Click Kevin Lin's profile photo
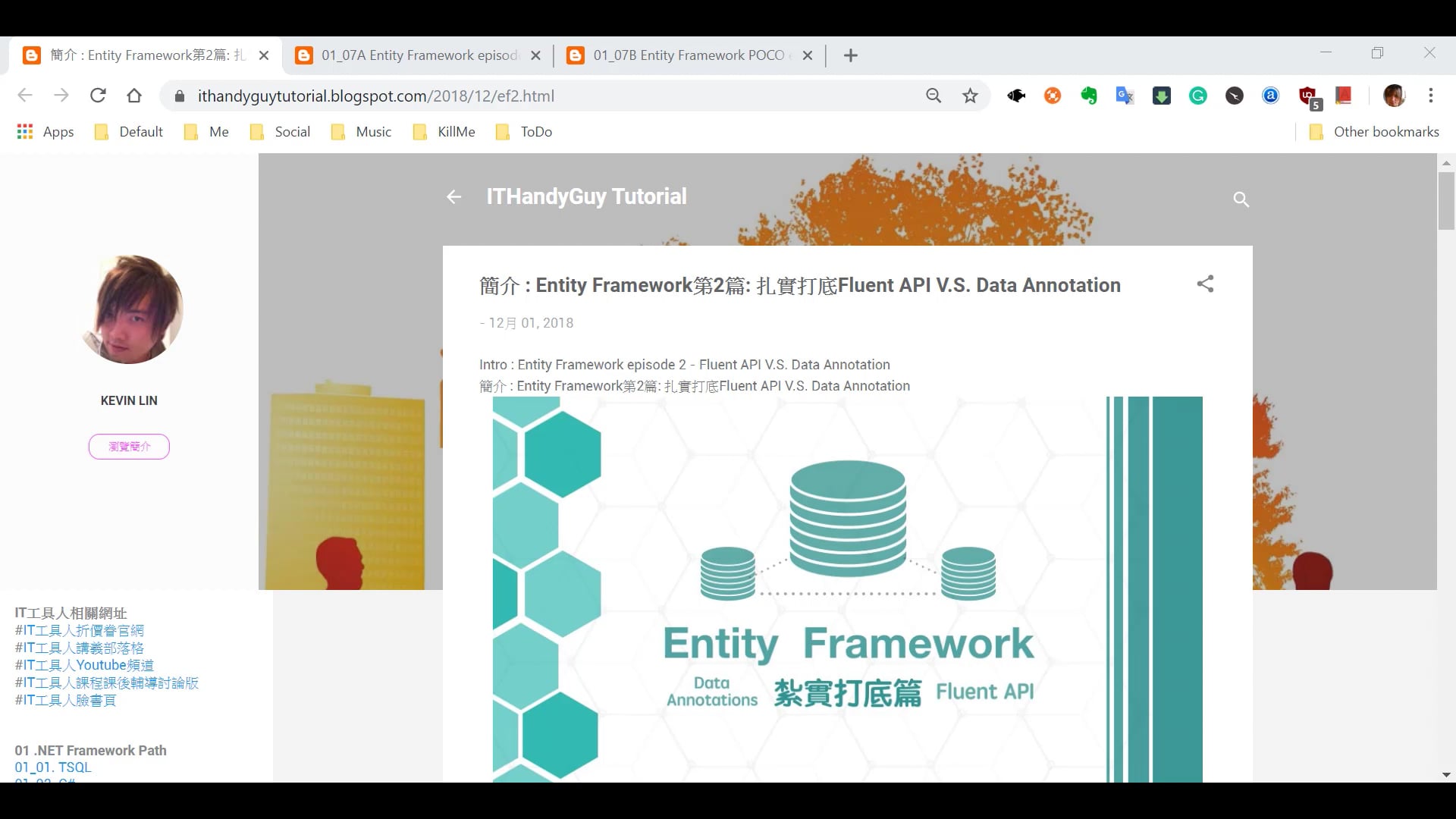Screen dimensions: 1456x819 point(129,309)
